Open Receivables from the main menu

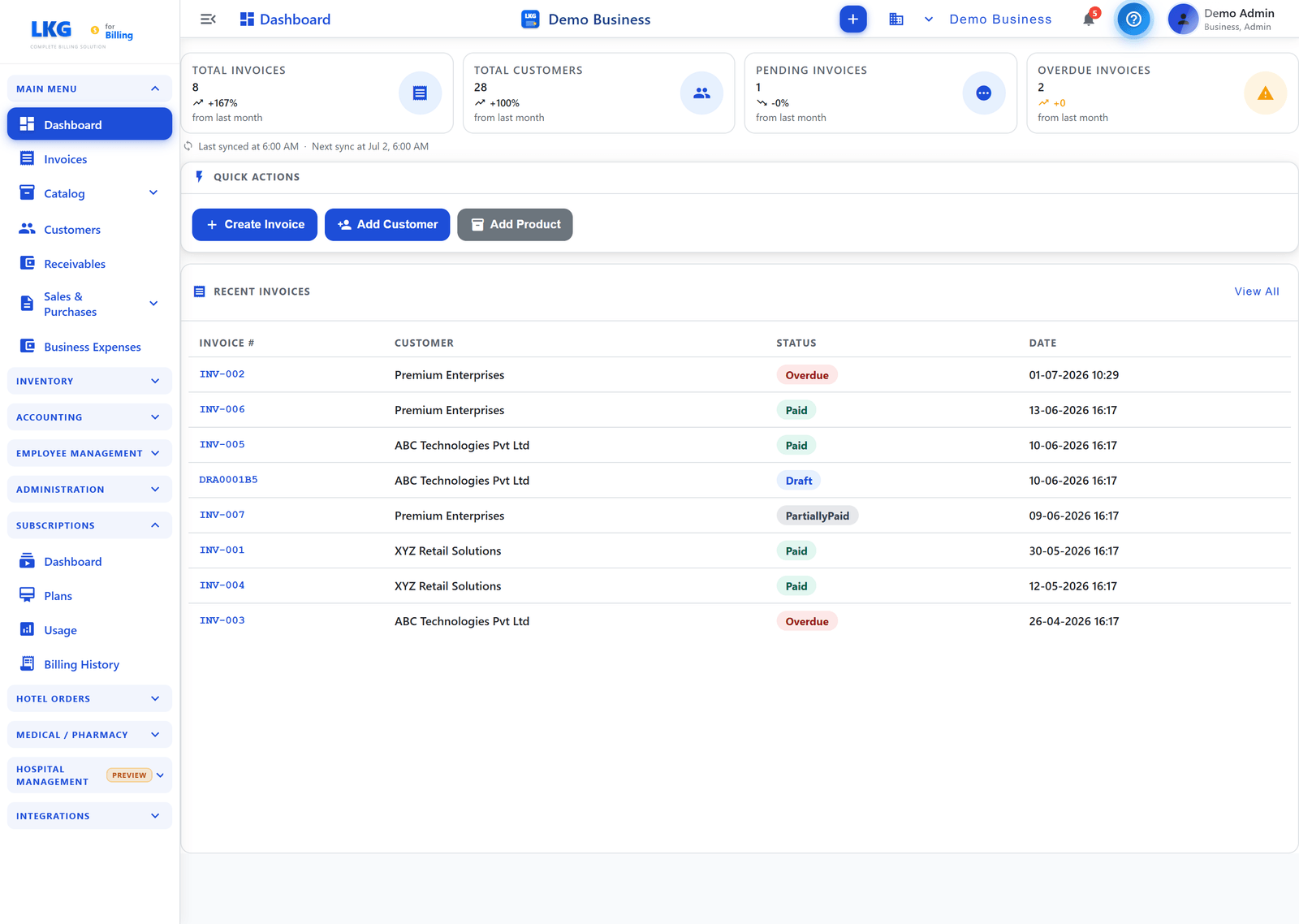click(75, 264)
